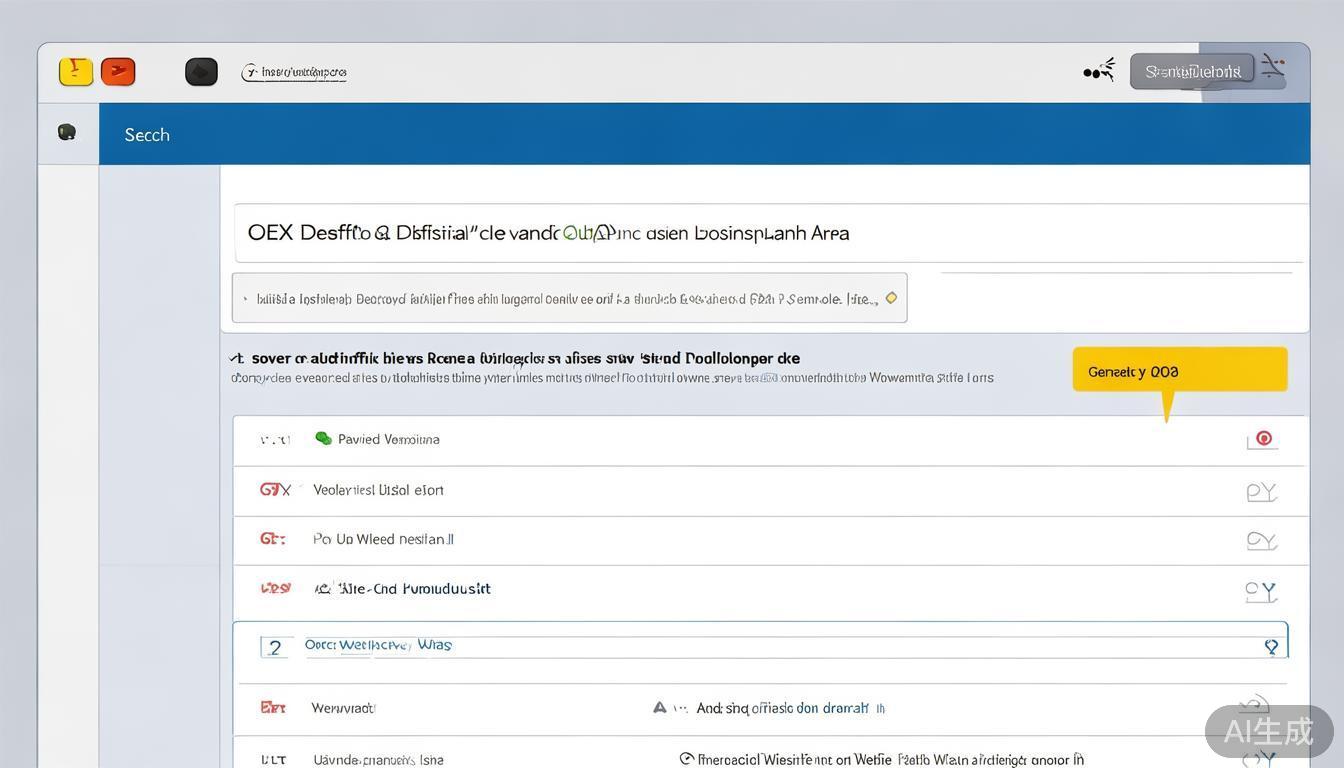Select the red radio button in Pavied row
Image resolution: width=1344 pixels, height=768 pixels.
(x=1263, y=438)
